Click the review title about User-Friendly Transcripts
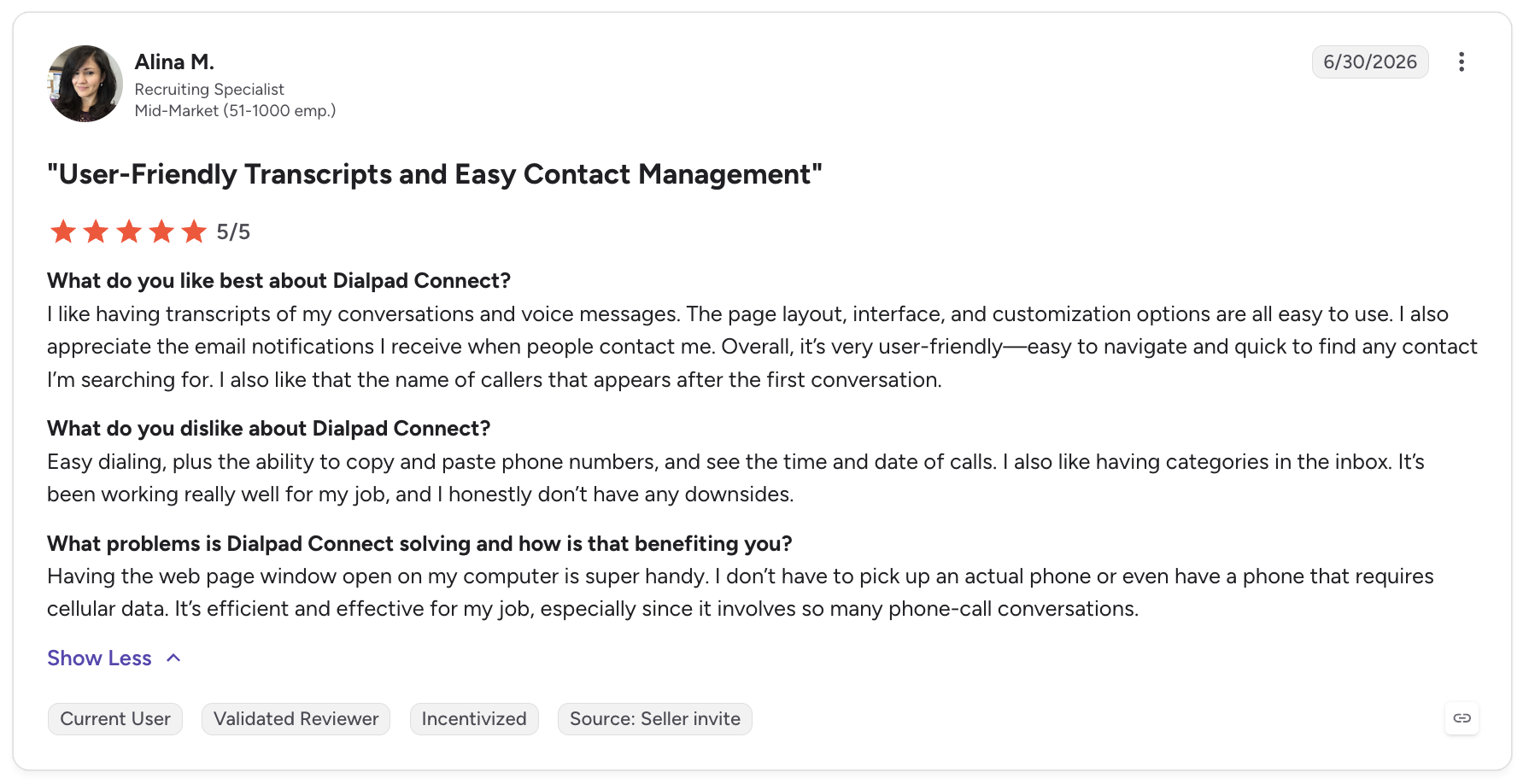The width and height of the screenshot is (1529, 784). (x=434, y=174)
